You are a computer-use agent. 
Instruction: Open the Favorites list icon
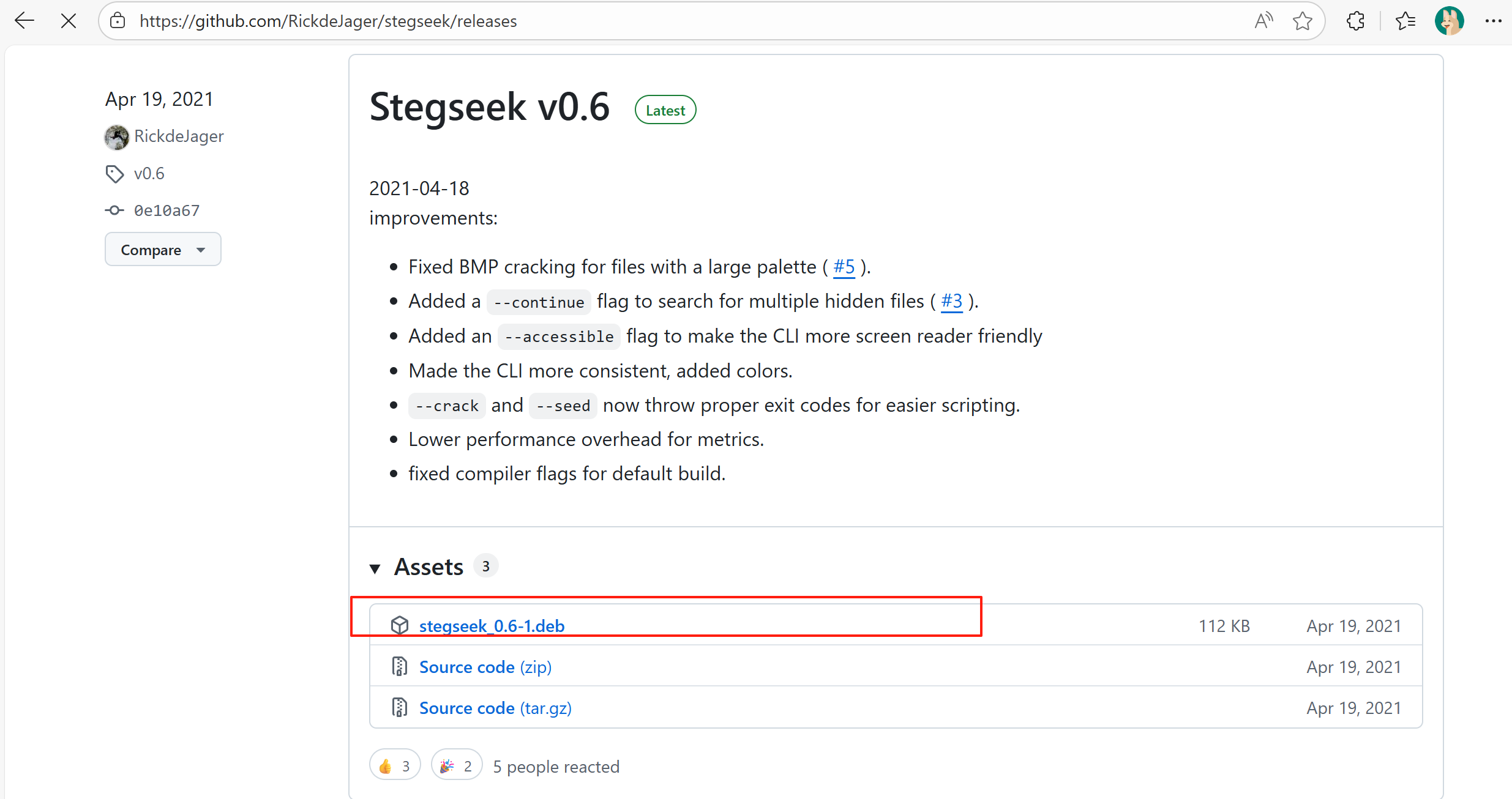(1405, 21)
